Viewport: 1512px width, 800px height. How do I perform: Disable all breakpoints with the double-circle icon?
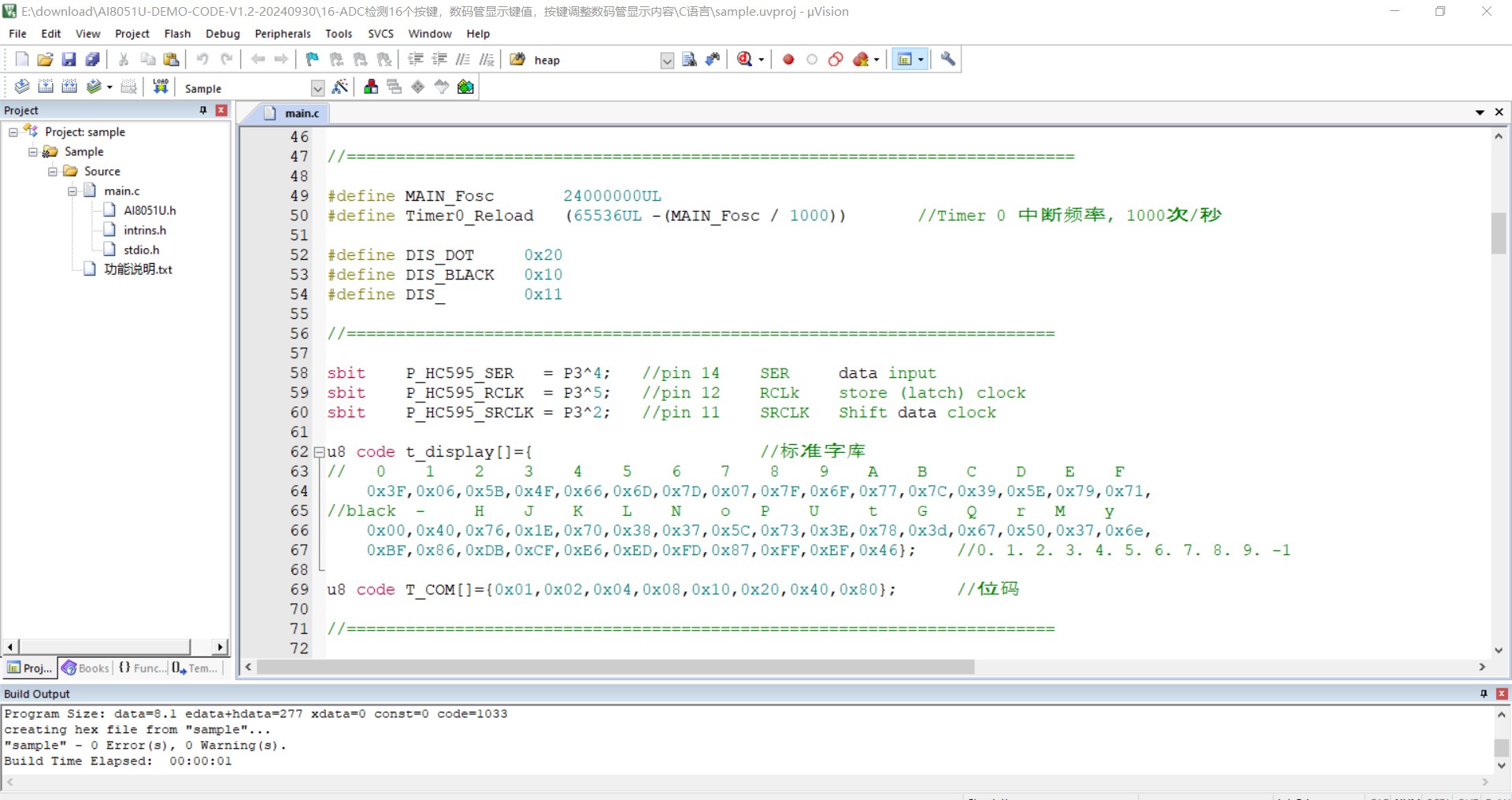click(836, 59)
